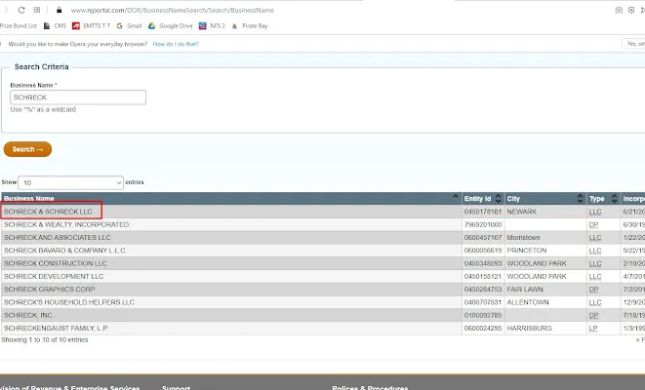Sort by Type column

point(603,199)
